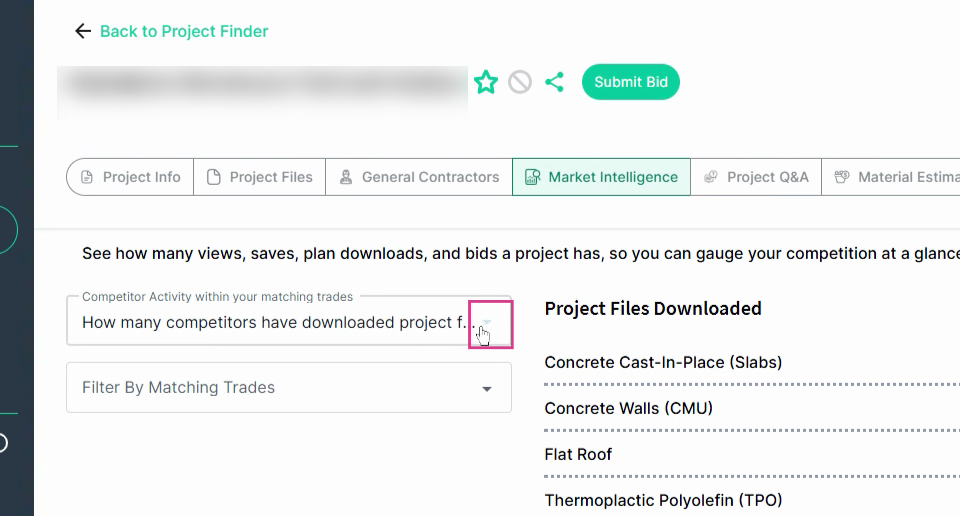Open the General Contractors tab
Viewport: 960px width, 516px height.
click(x=419, y=177)
